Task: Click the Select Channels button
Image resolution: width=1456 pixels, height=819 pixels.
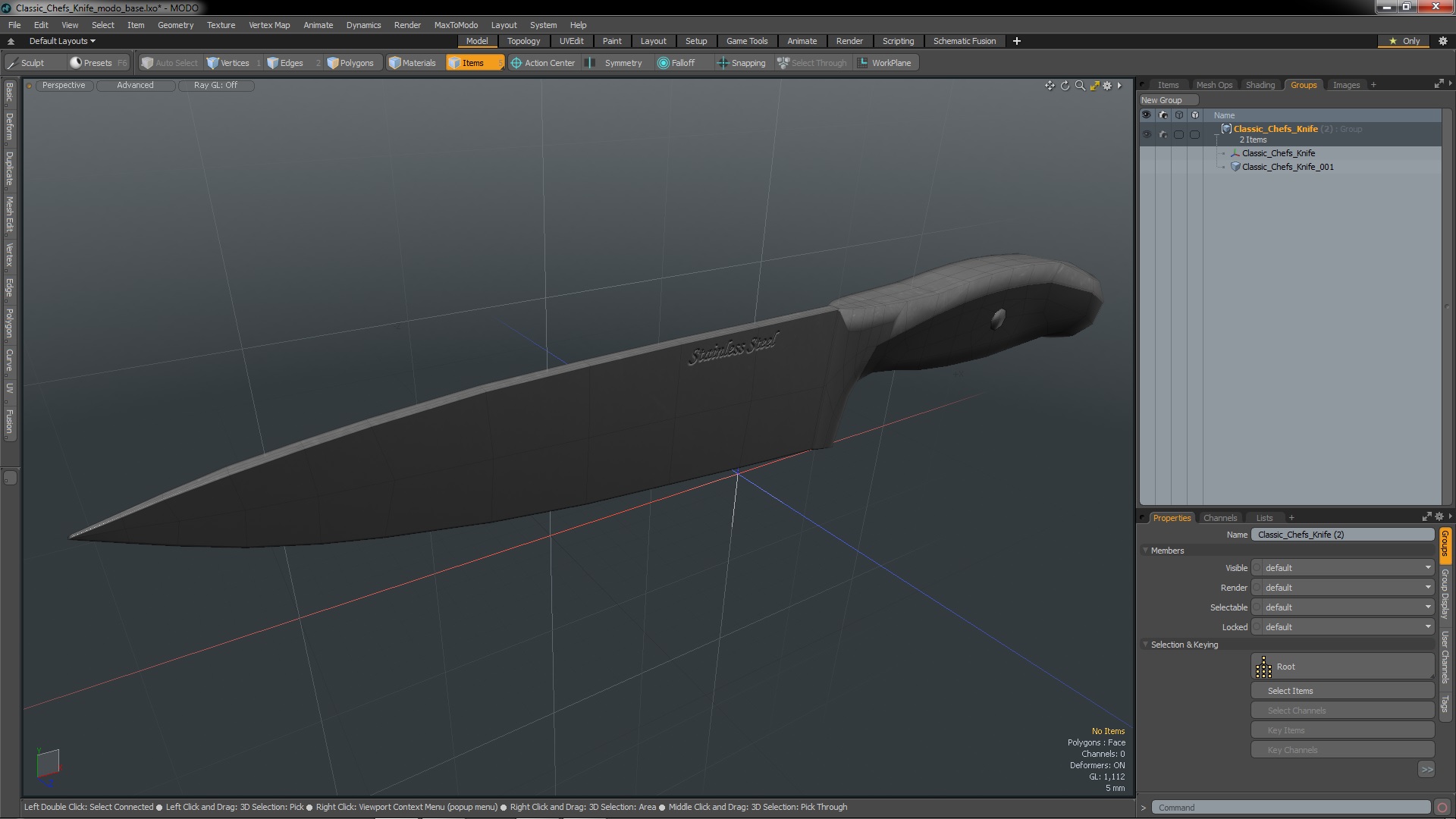Action: 1342,711
